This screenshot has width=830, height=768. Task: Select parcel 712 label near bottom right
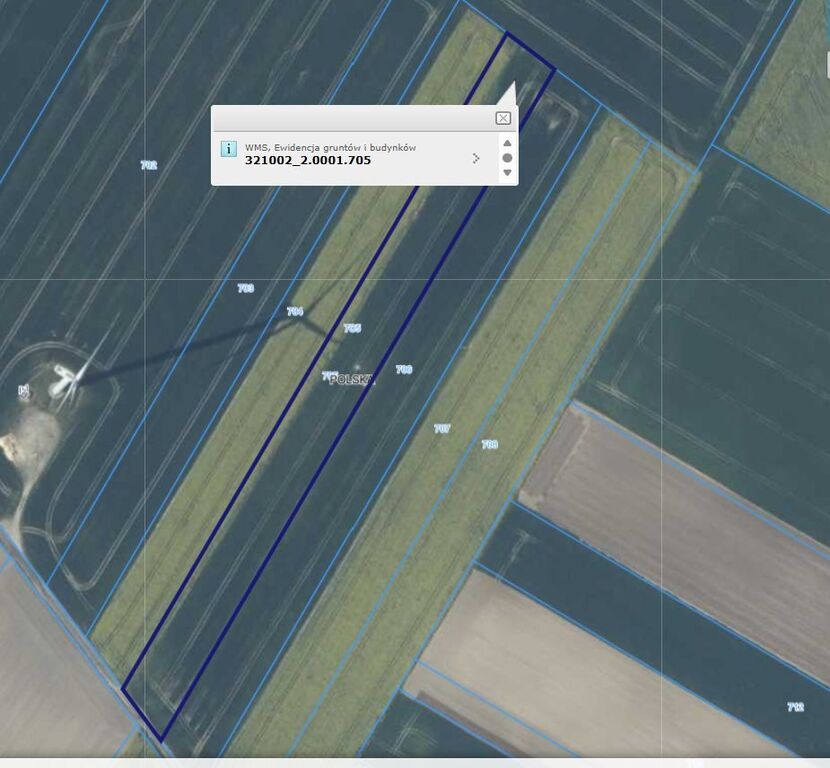(795, 707)
